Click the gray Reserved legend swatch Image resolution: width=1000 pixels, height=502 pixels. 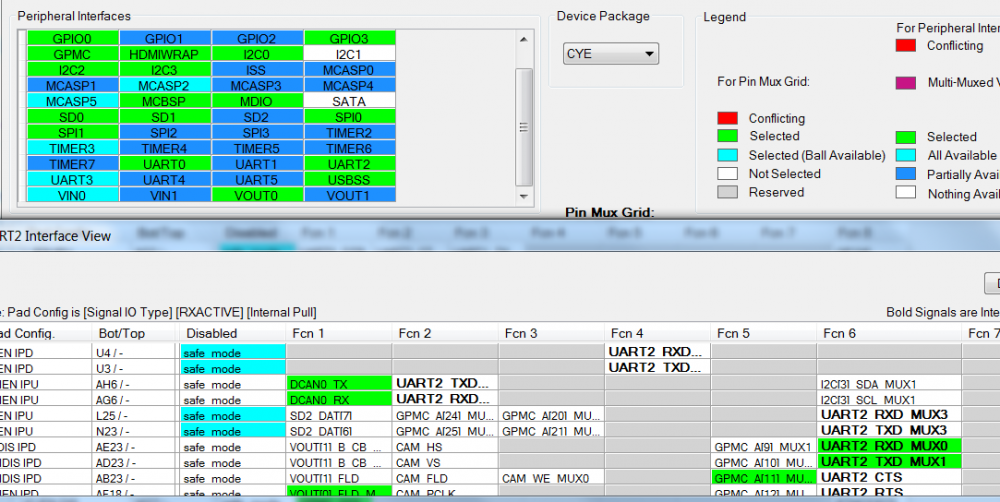[x=727, y=192]
